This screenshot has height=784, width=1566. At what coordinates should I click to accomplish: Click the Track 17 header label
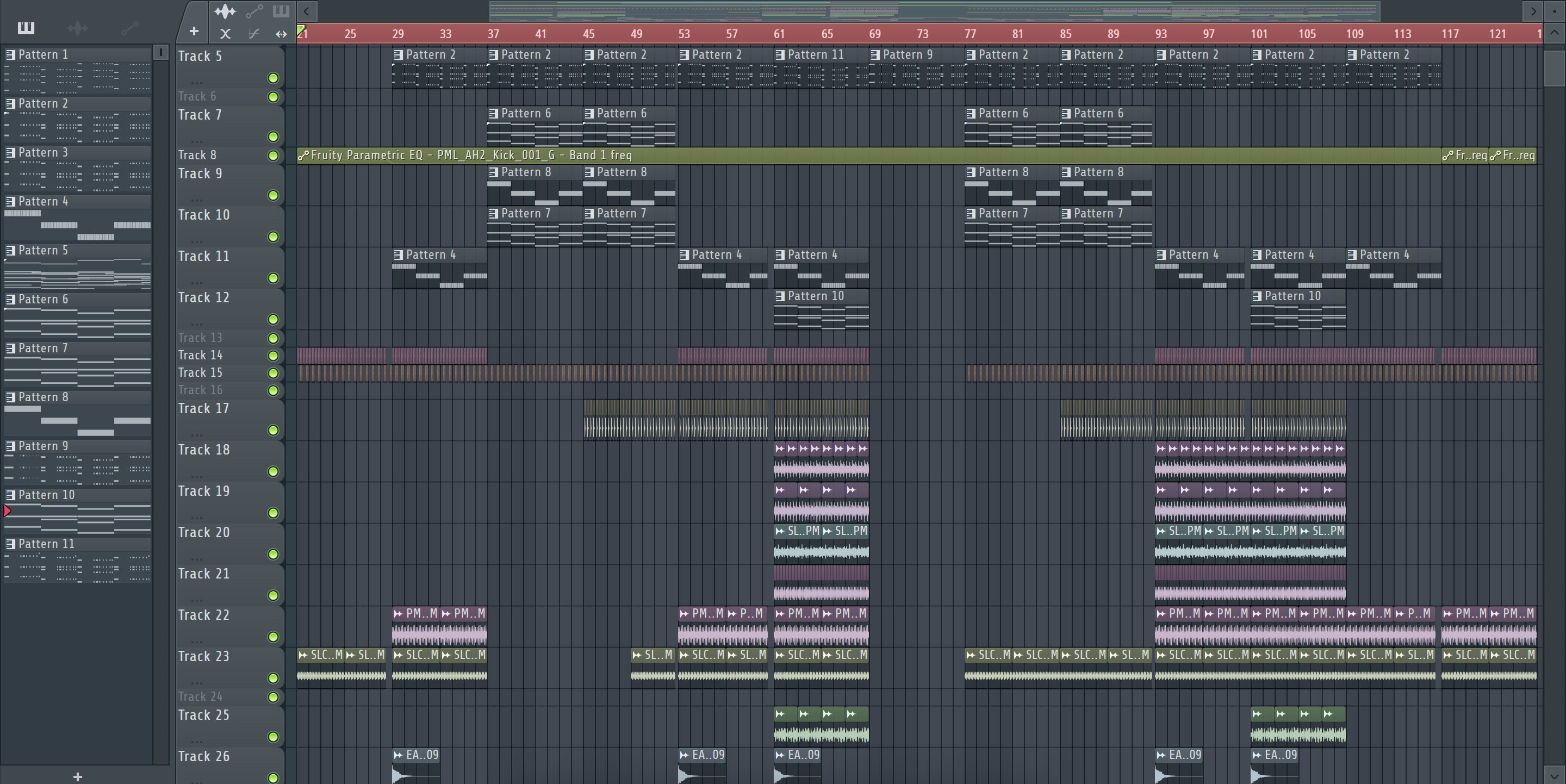[204, 409]
